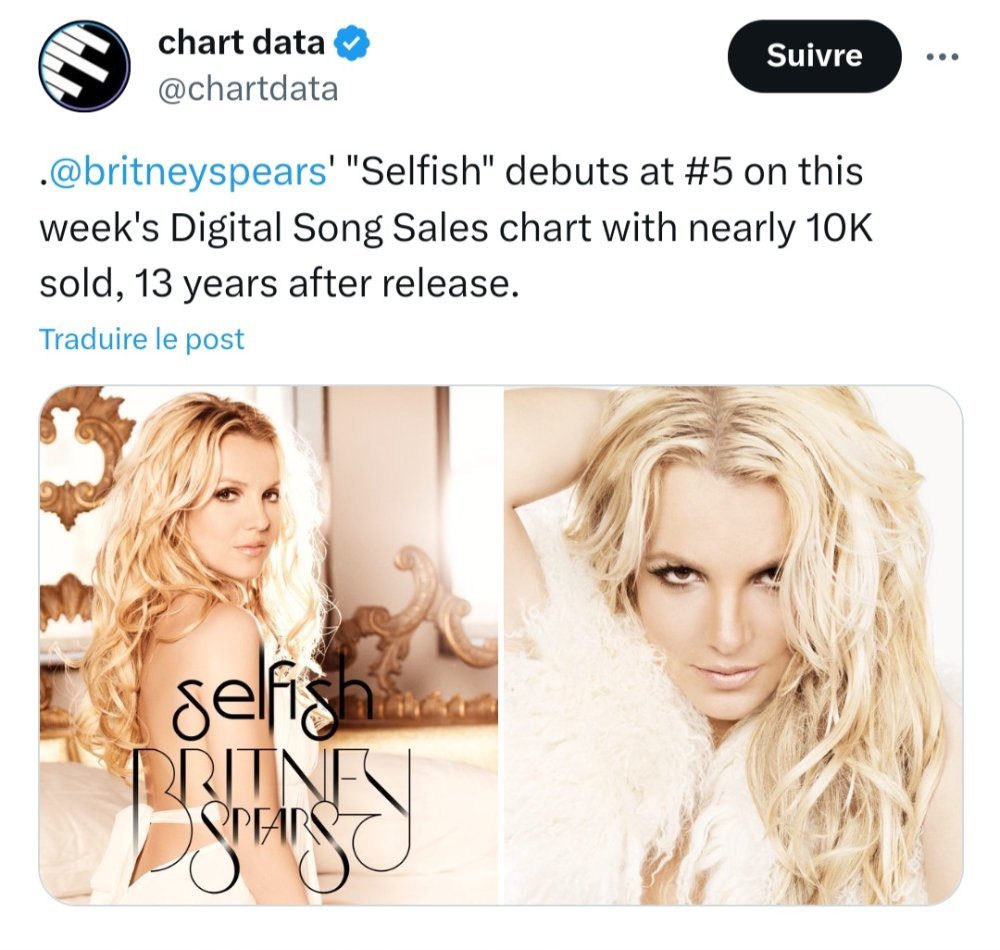
Task: Click the "Selfish" quoted word in post text
Action: pos(420,172)
